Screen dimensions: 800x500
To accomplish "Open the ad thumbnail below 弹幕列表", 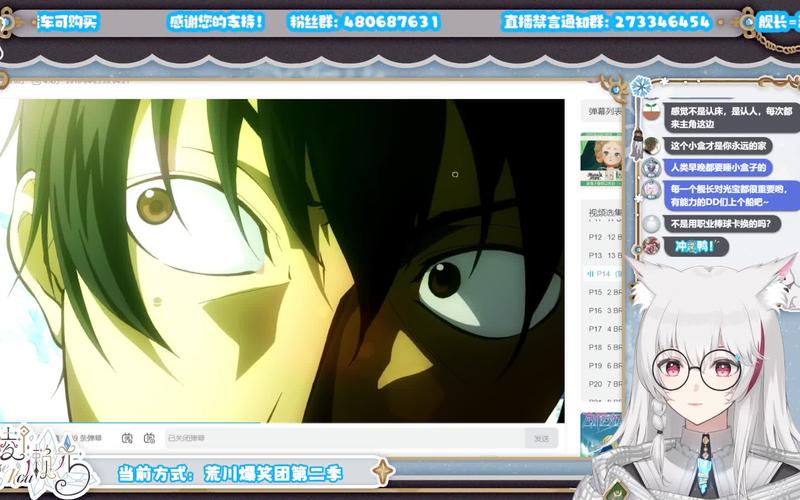I will (x=601, y=159).
